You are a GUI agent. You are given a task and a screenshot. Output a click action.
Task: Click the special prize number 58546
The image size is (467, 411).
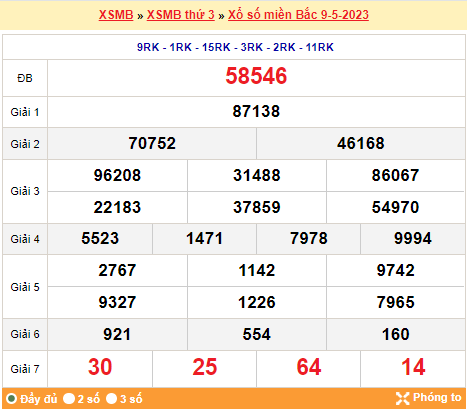click(256, 76)
